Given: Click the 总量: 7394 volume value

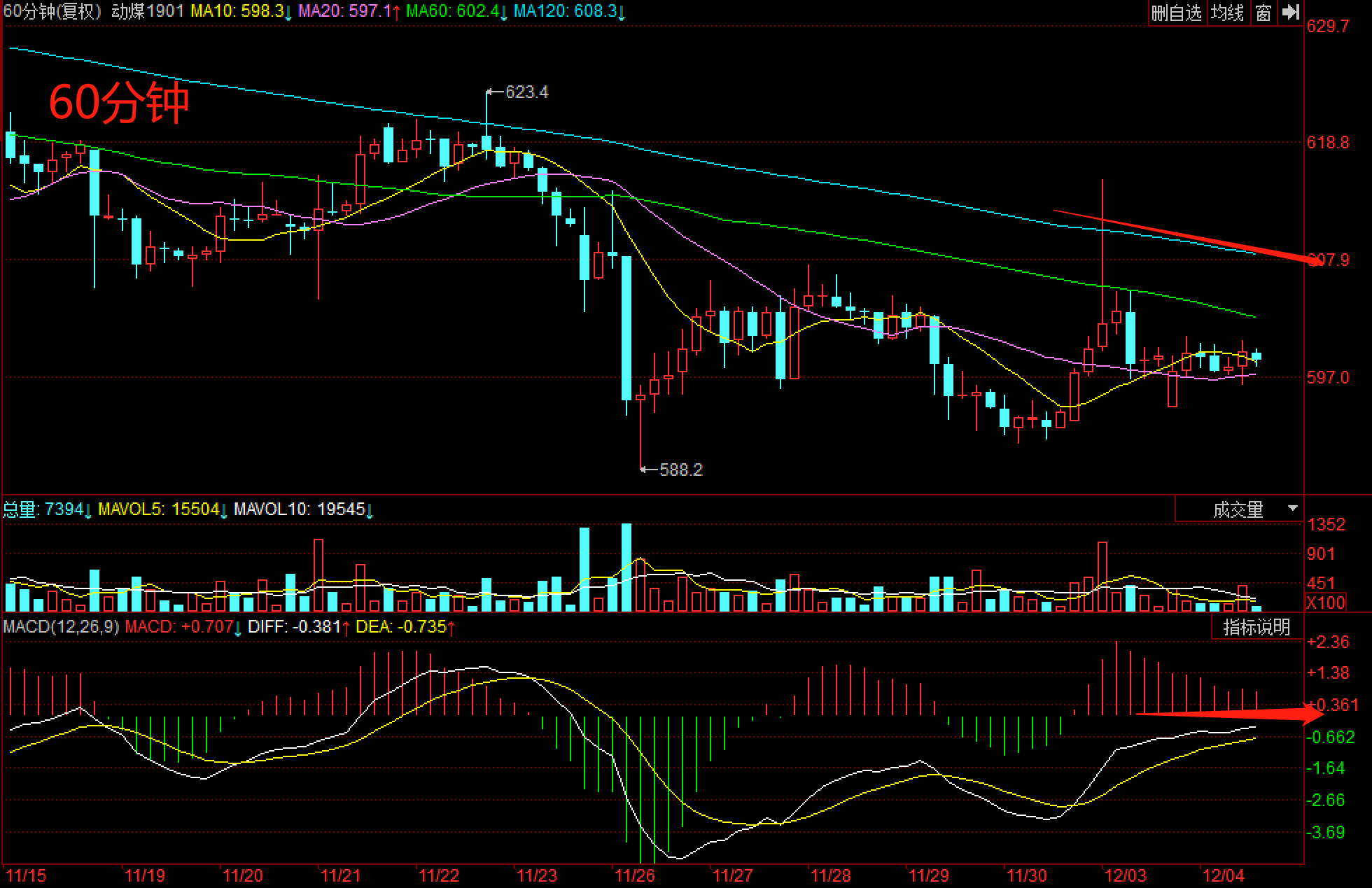Looking at the screenshot, I should pos(47,509).
